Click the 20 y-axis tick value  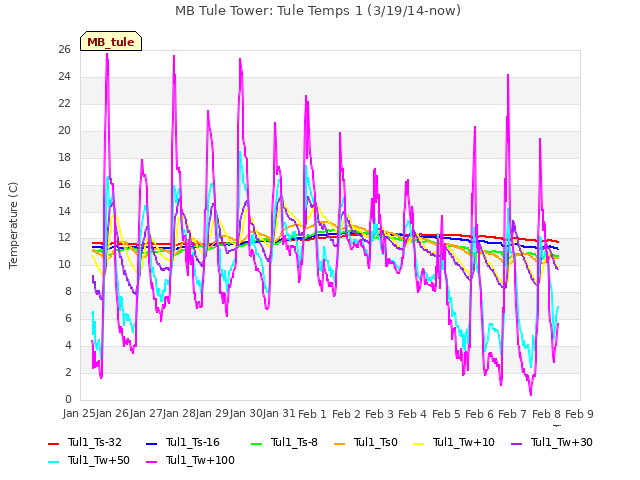click(x=64, y=131)
